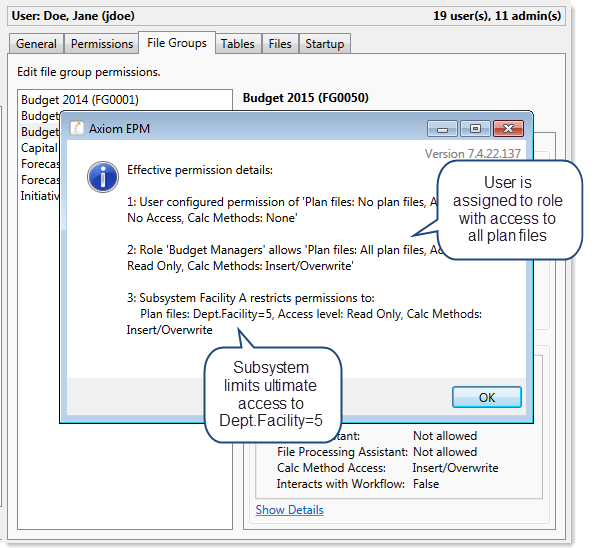Switch to the General tab
Viewport: 599px width, 548px height.
coord(37,44)
